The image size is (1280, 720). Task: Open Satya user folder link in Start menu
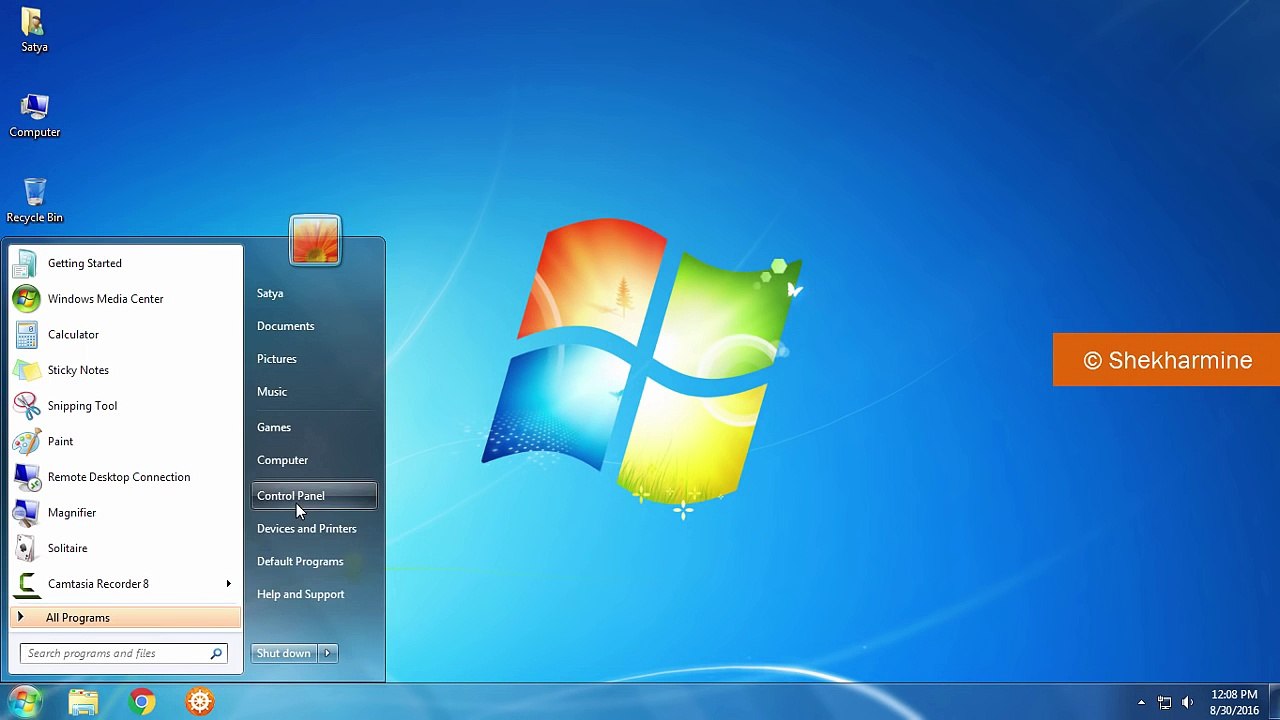(x=270, y=293)
